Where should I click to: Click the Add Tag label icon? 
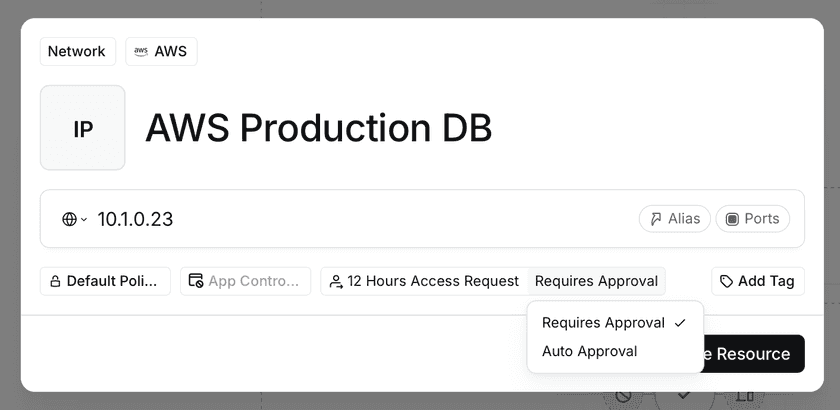coord(726,281)
